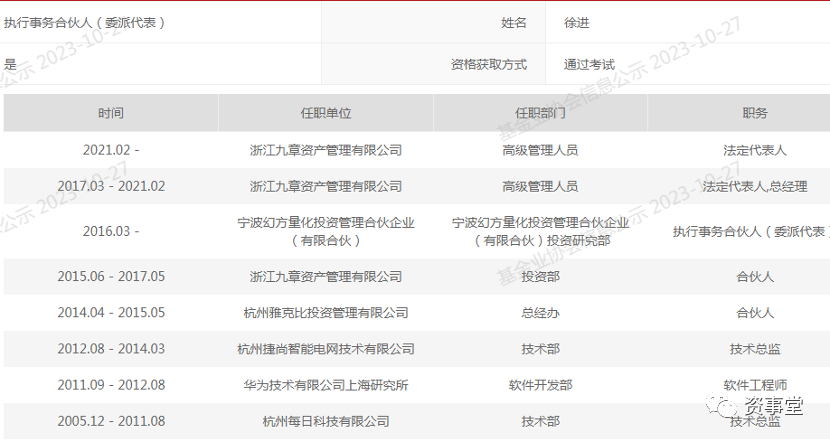Click 合伙人 in the 2014.04 row
This screenshot has width=830, height=442.
(x=754, y=312)
